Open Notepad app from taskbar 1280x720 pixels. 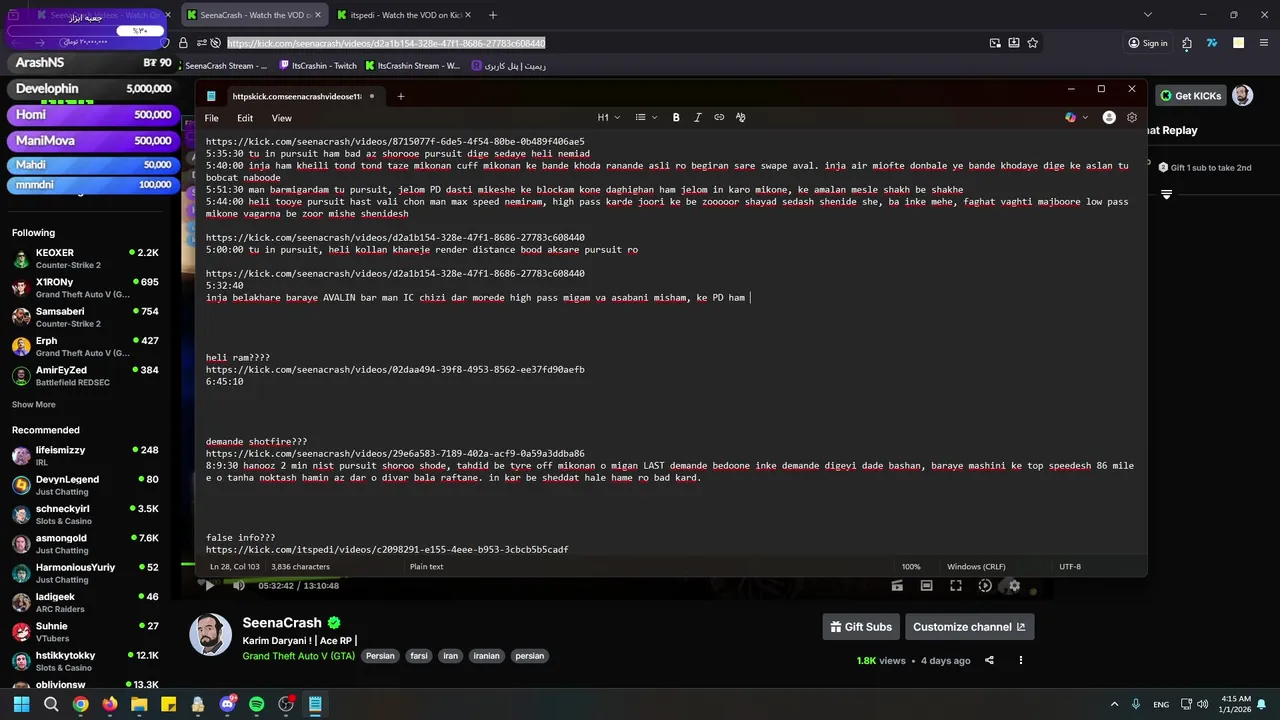coord(315,704)
